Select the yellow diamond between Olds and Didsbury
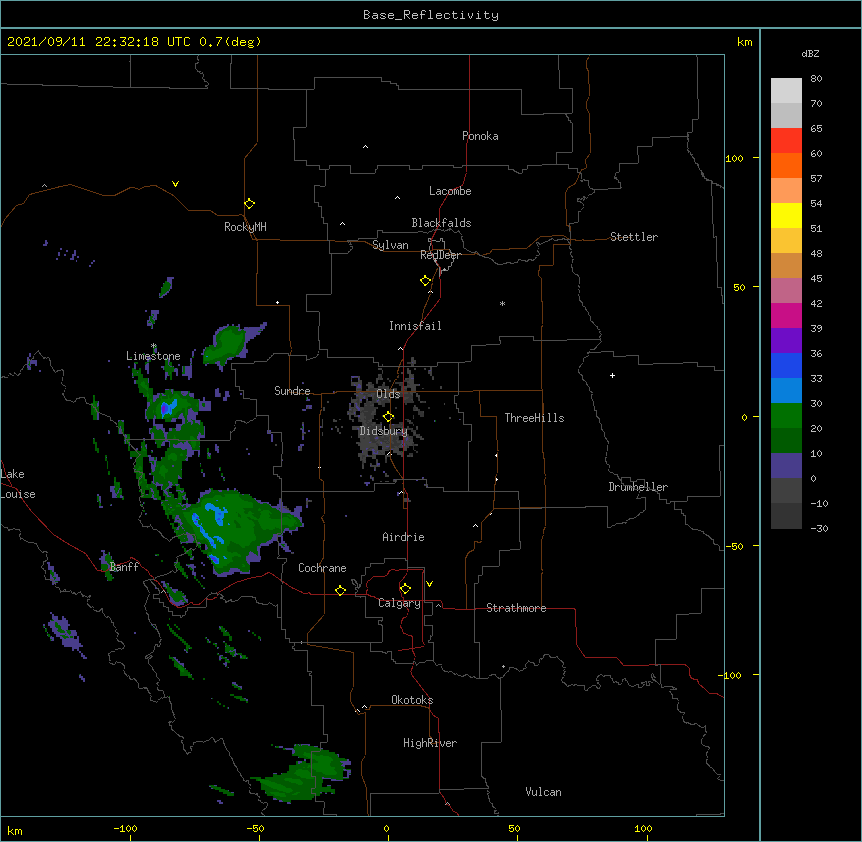This screenshot has height=842, width=862. [389, 417]
